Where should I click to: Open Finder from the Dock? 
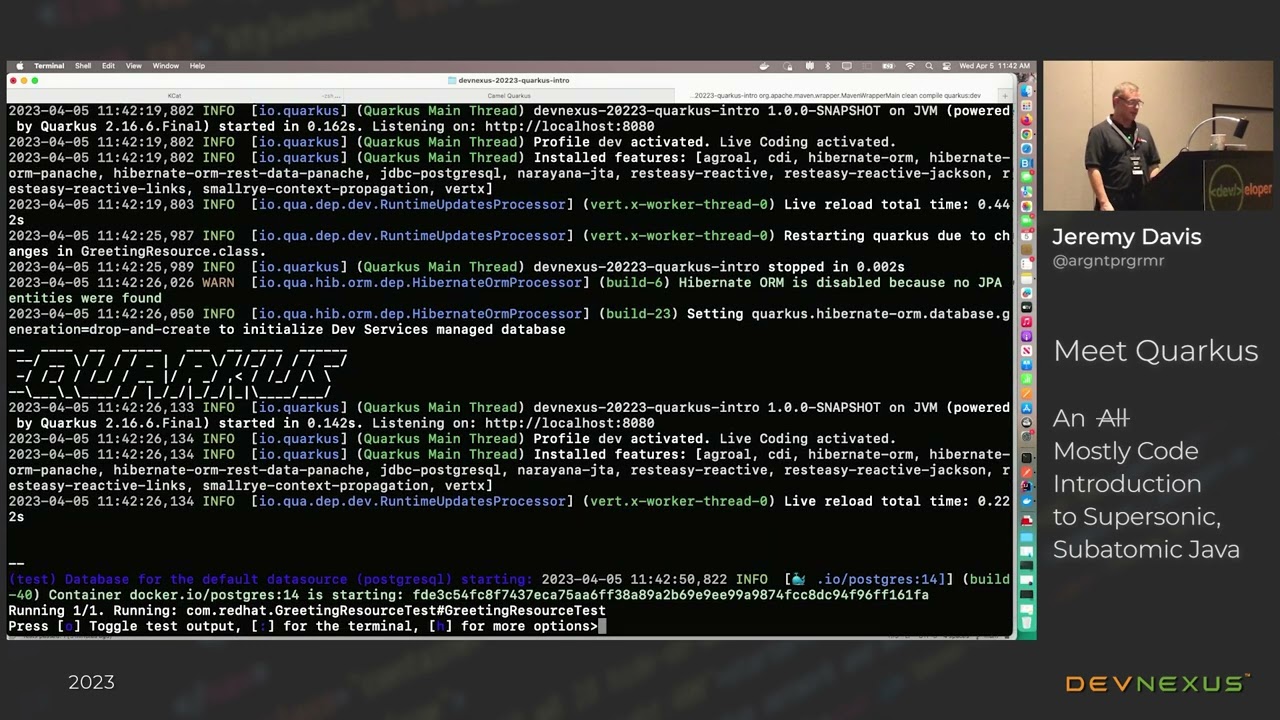[x=1026, y=91]
